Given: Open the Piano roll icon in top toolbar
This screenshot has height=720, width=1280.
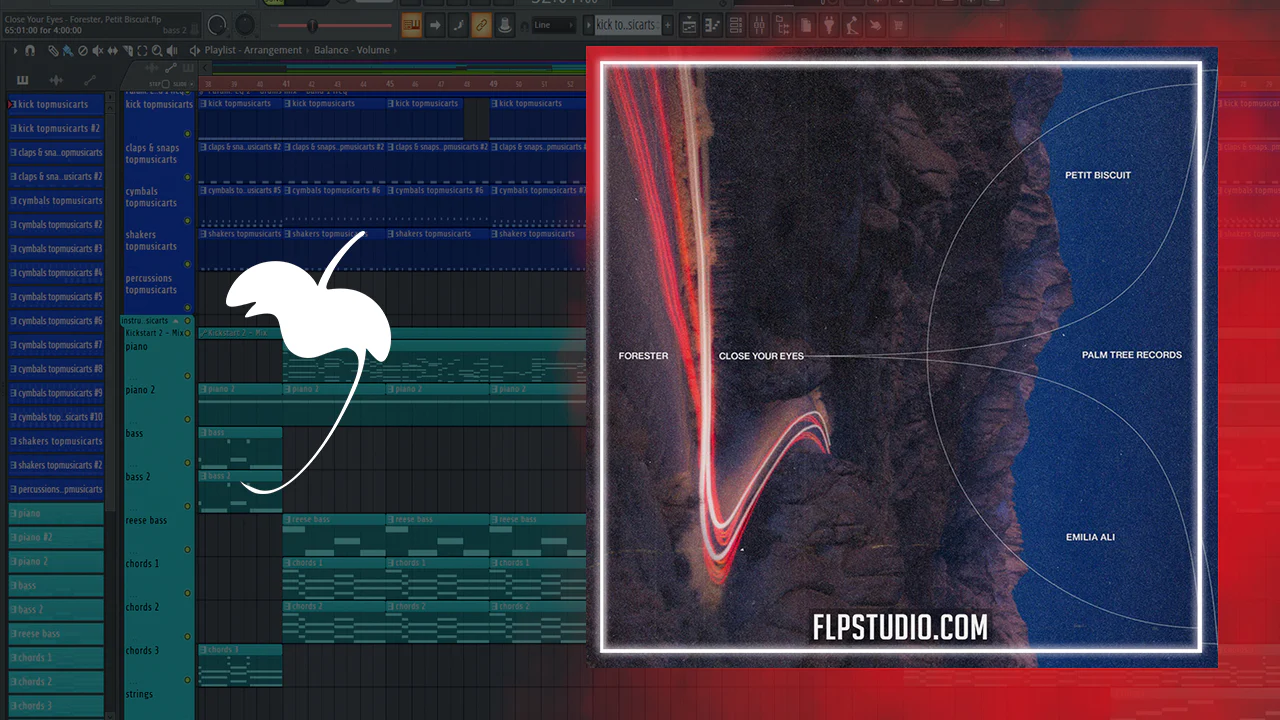Looking at the screenshot, I should tap(713, 25).
